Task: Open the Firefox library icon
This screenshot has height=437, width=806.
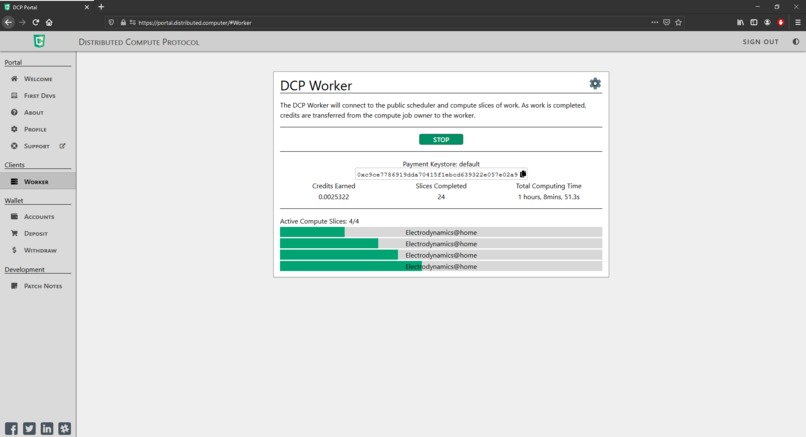Action: pyautogui.click(x=740, y=22)
